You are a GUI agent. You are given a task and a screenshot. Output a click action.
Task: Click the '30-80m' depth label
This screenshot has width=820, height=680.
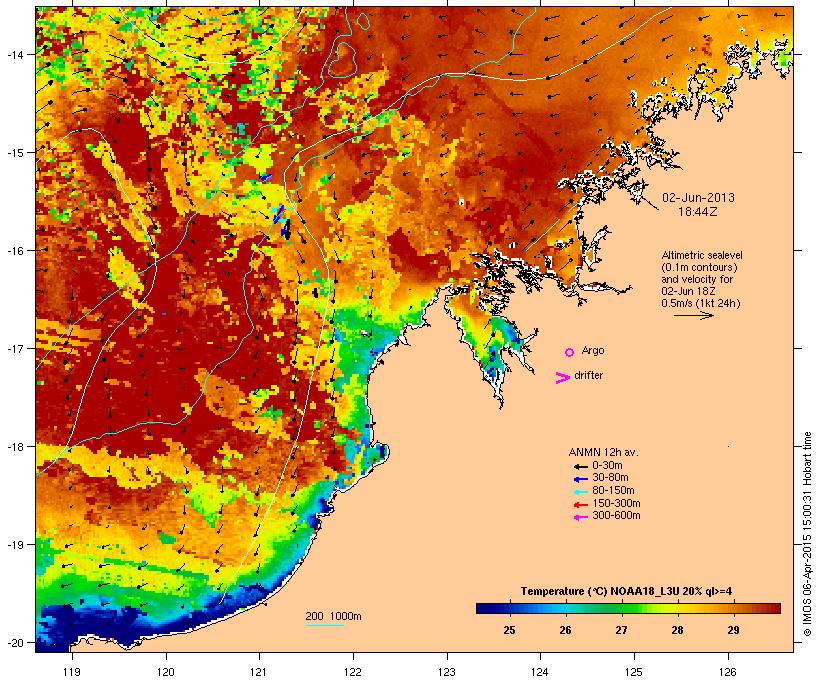(x=610, y=478)
